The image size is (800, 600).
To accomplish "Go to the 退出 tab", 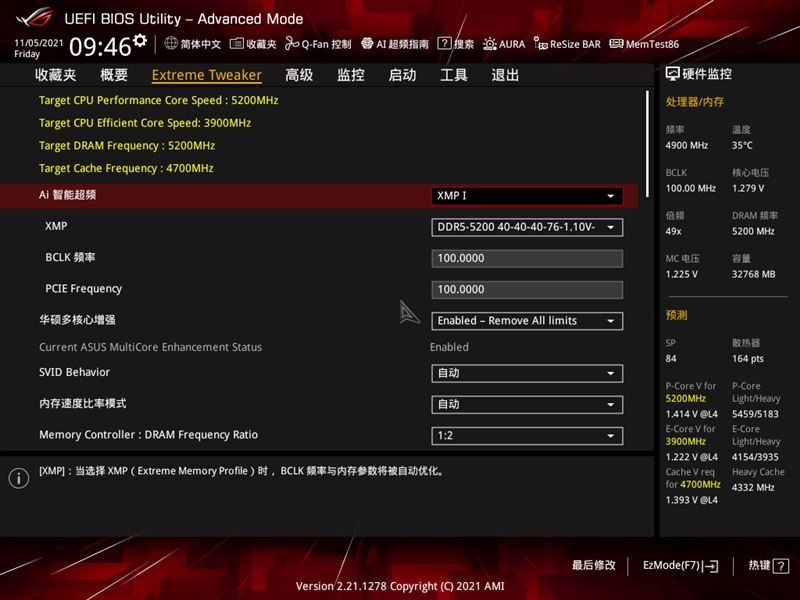I will coord(505,76).
